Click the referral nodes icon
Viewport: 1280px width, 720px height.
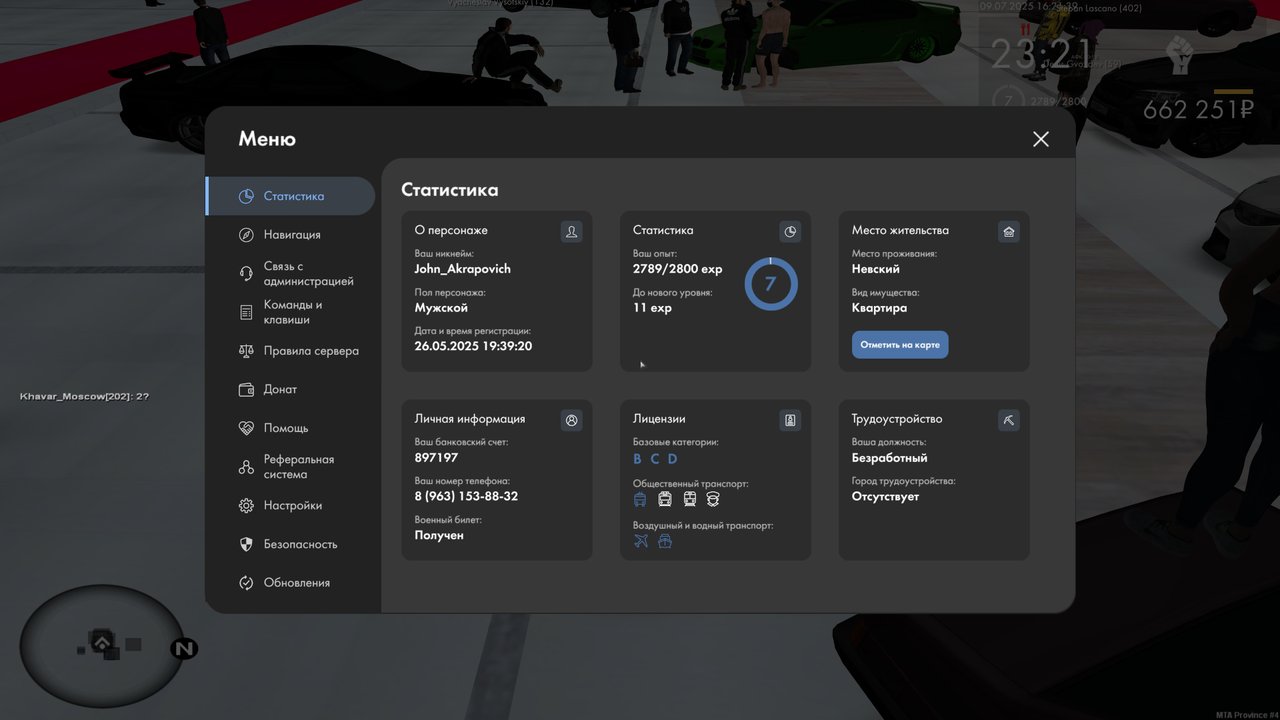(x=246, y=467)
